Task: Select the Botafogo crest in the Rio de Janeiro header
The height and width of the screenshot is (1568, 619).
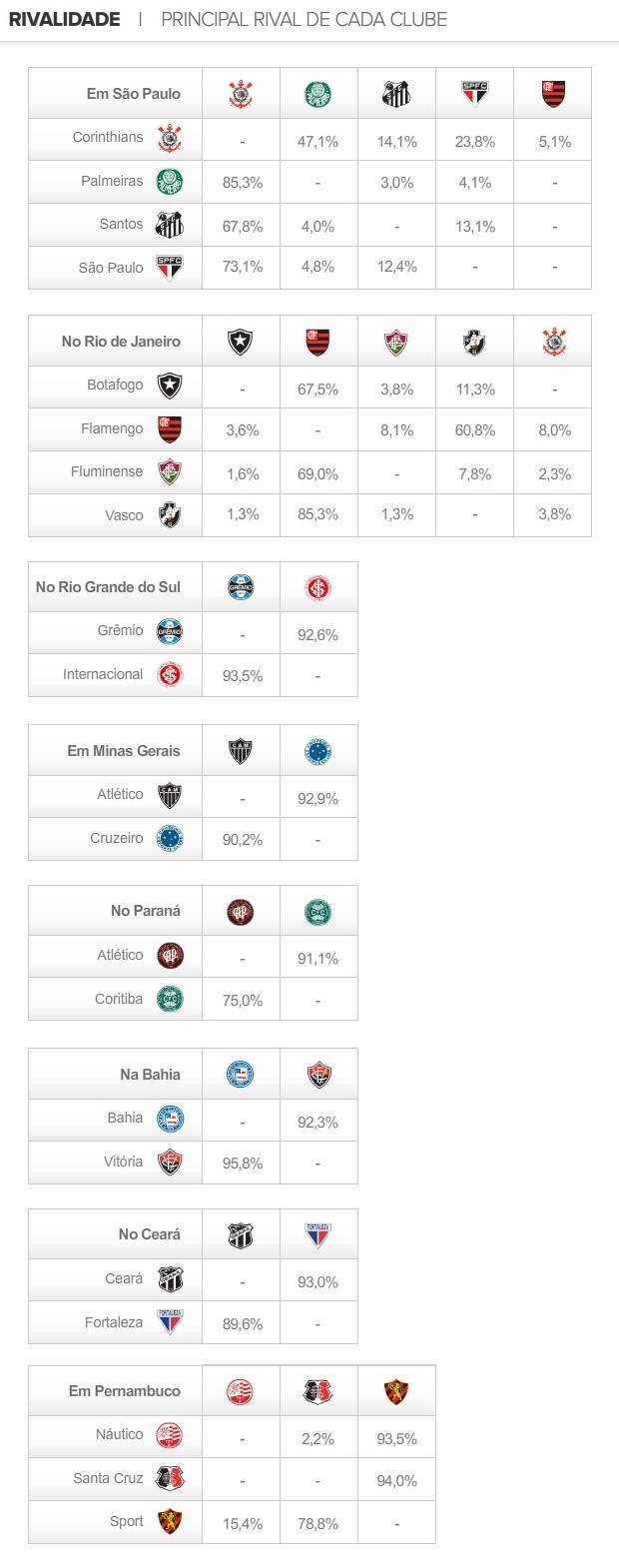Action: 241,343
